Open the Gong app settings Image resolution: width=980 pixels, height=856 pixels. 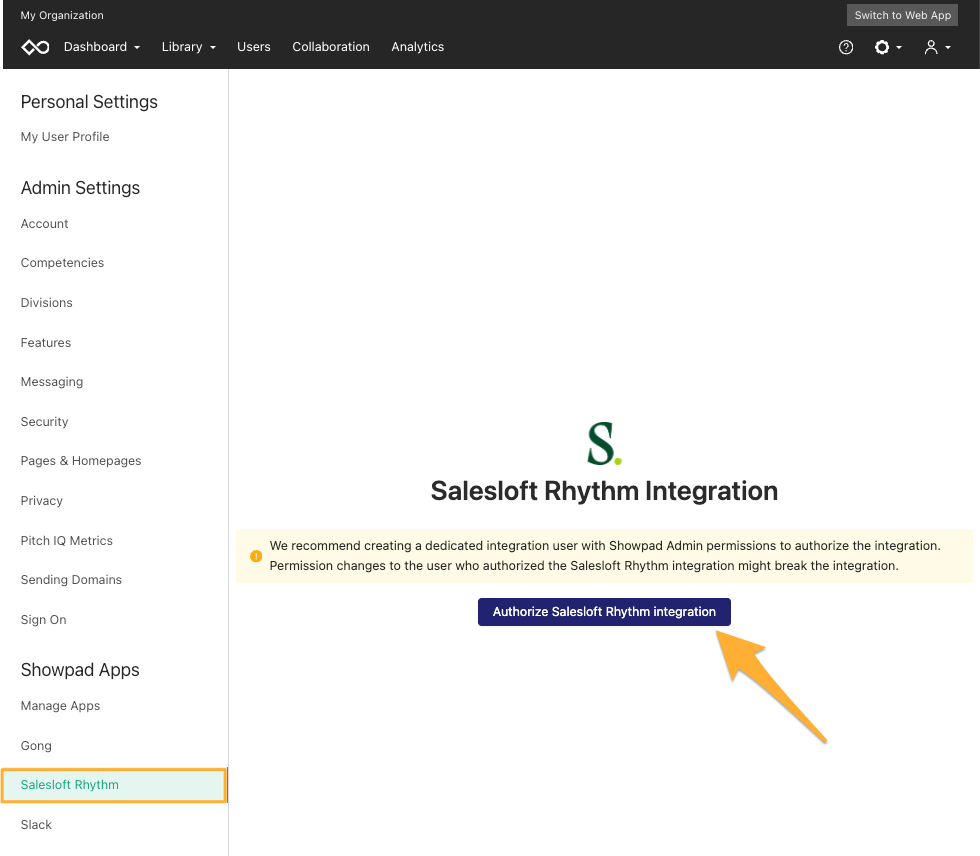coord(36,745)
